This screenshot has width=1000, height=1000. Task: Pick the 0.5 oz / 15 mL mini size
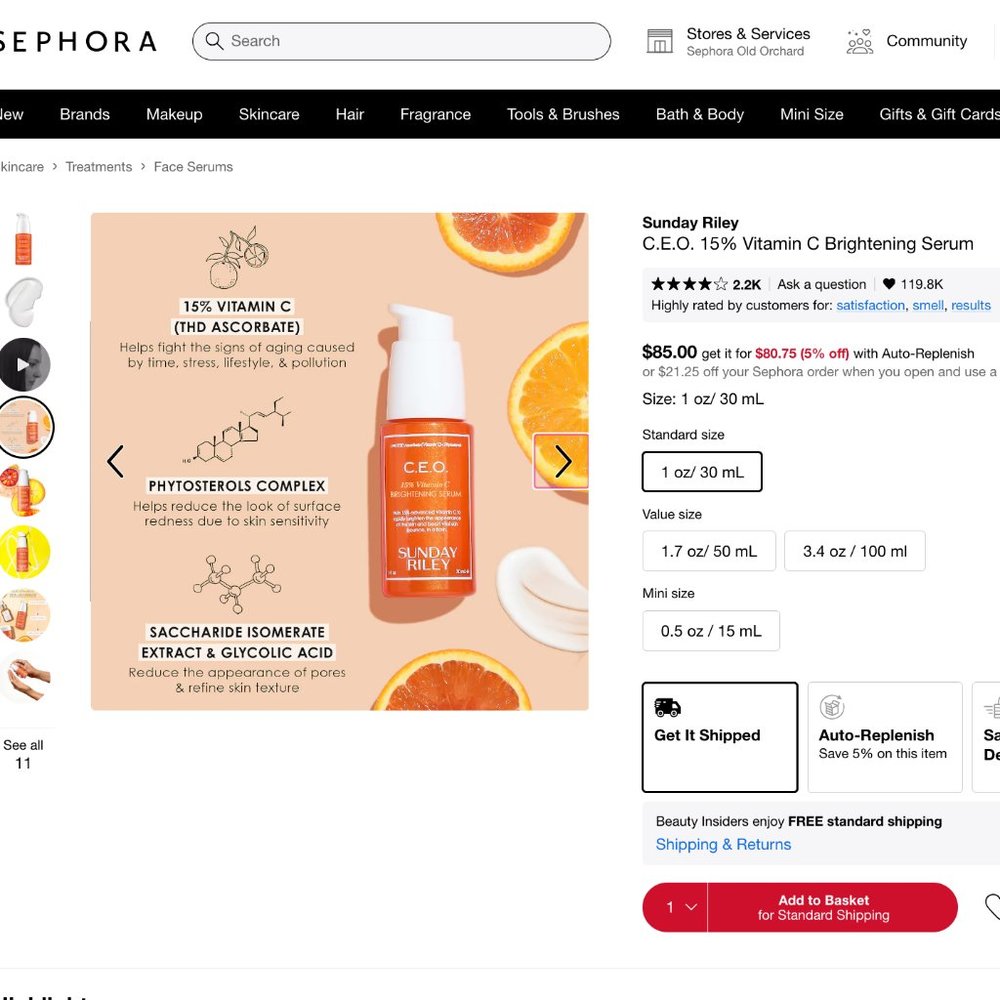(x=711, y=631)
